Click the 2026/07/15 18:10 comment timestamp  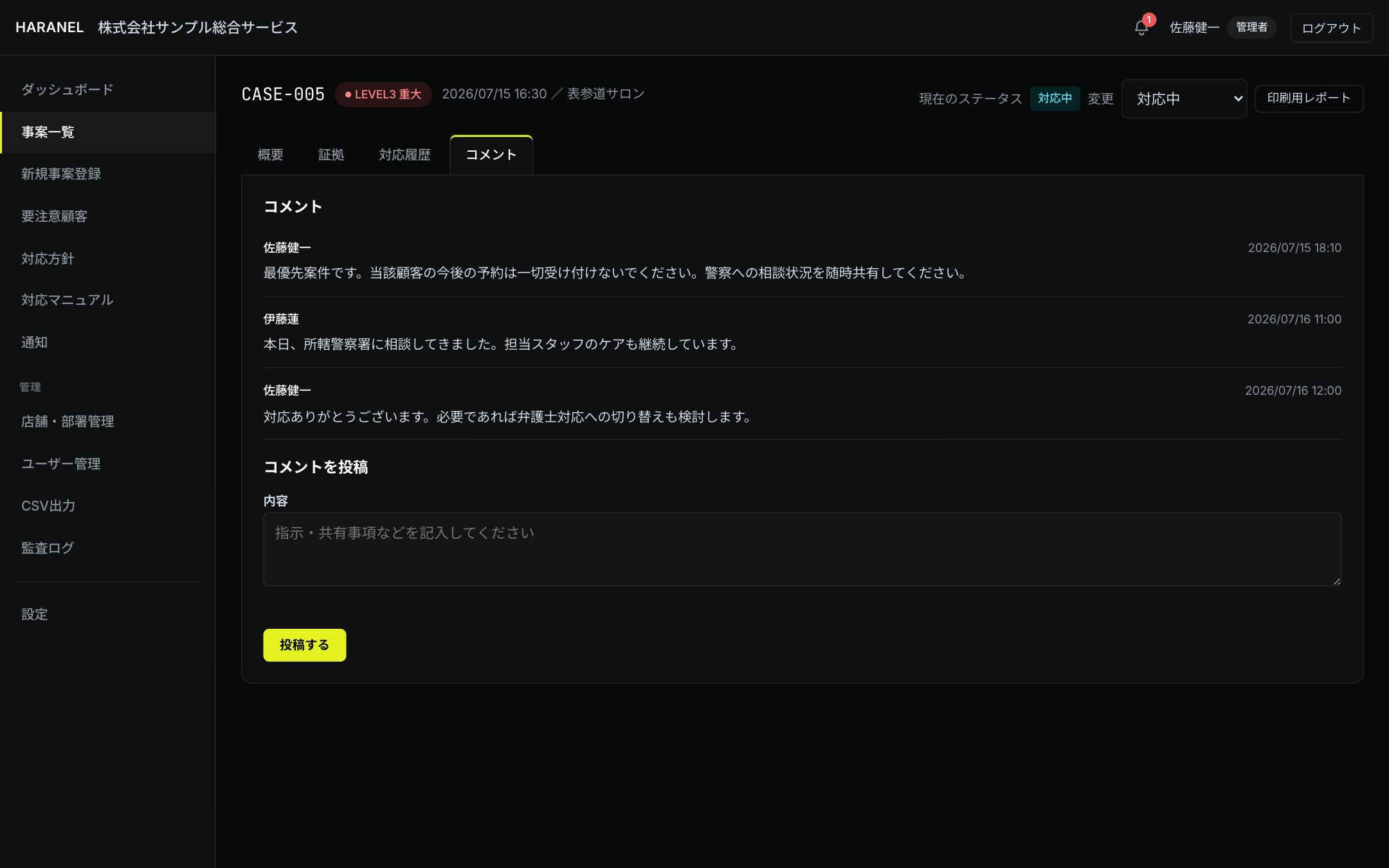1294,248
